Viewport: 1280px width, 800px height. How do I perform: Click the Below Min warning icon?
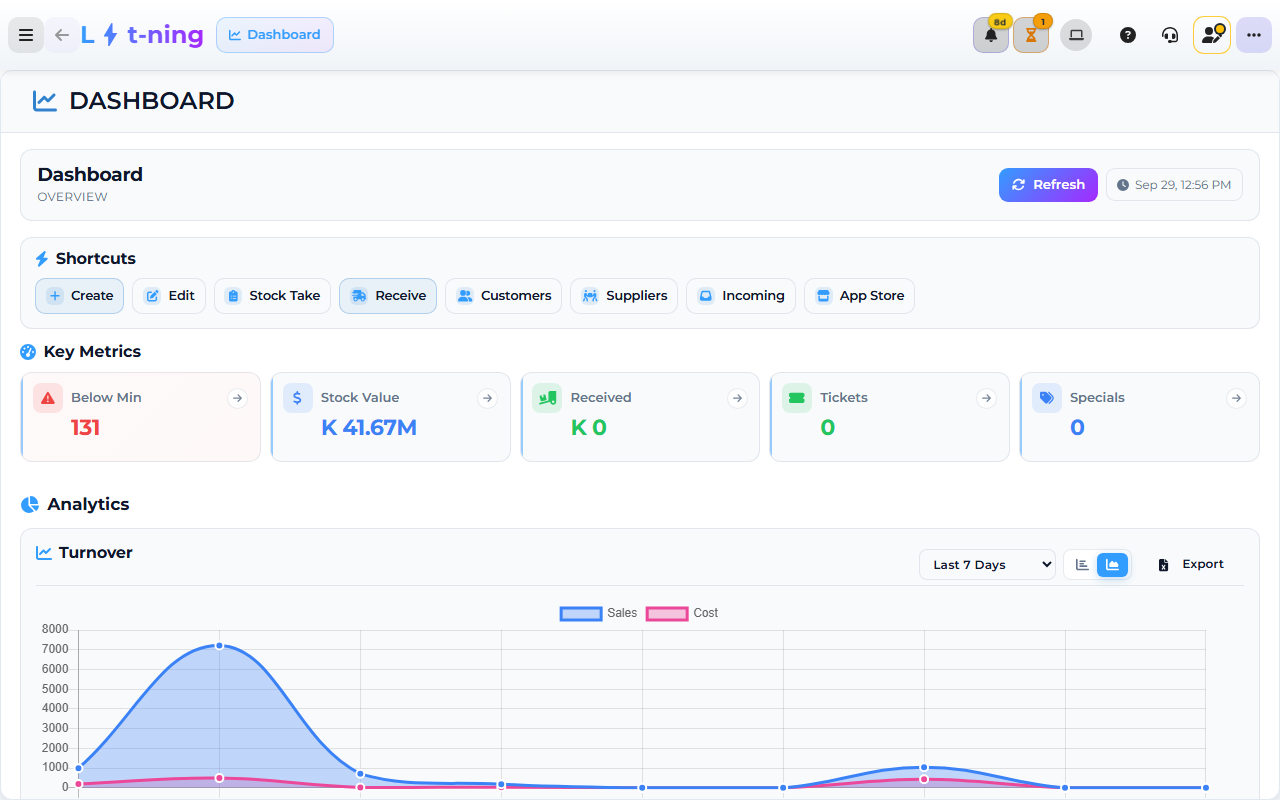coord(48,398)
